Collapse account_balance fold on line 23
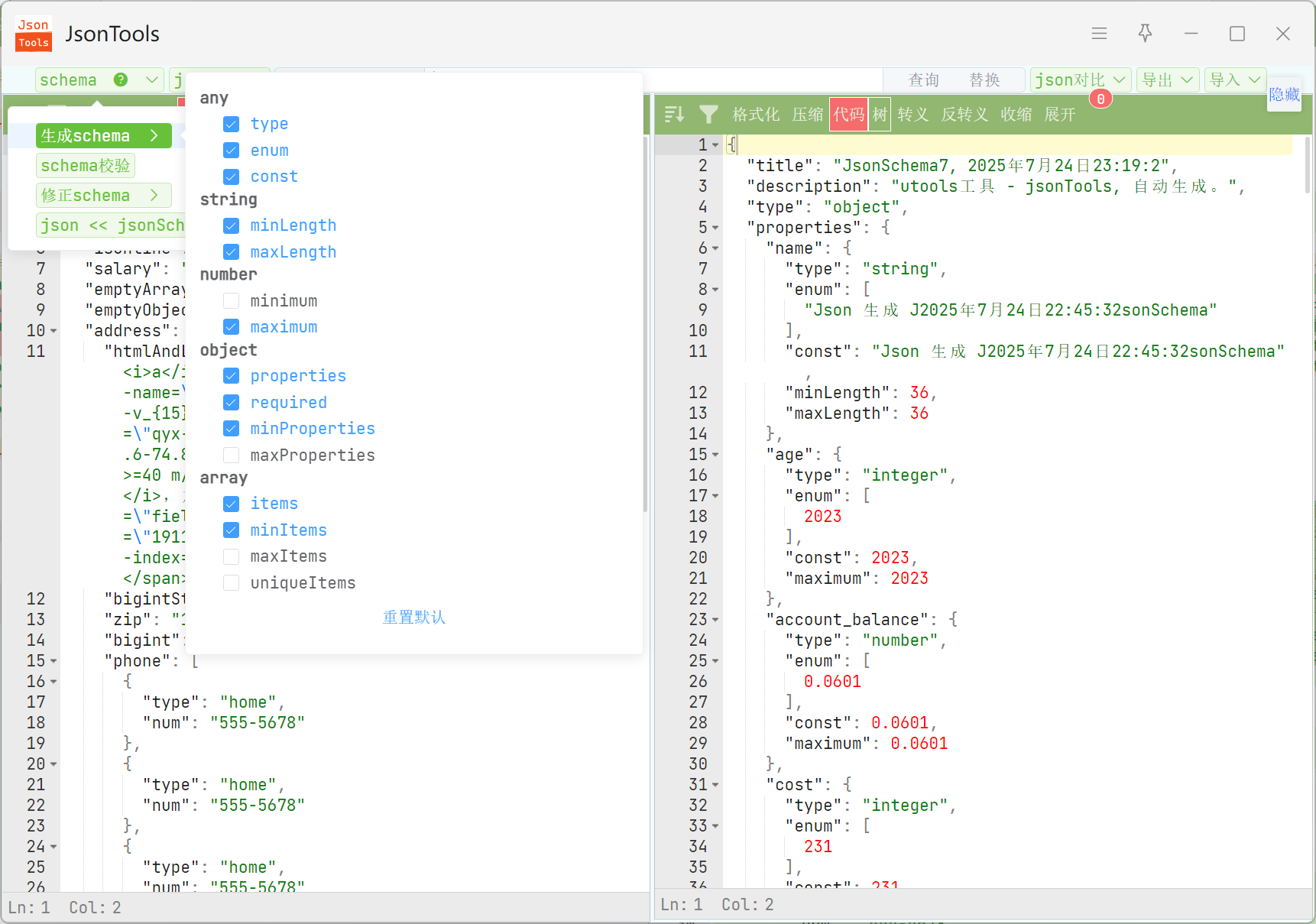This screenshot has width=1316, height=924. (x=715, y=620)
